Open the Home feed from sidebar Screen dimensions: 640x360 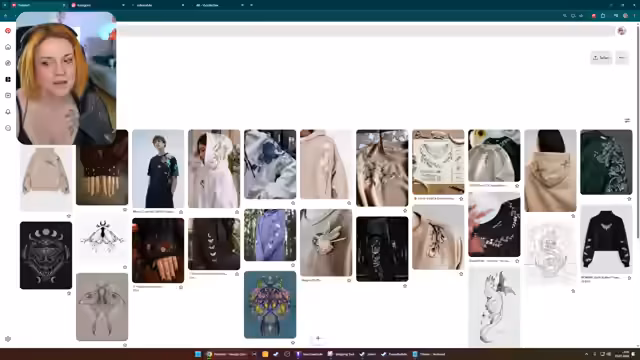pos(8,47)
